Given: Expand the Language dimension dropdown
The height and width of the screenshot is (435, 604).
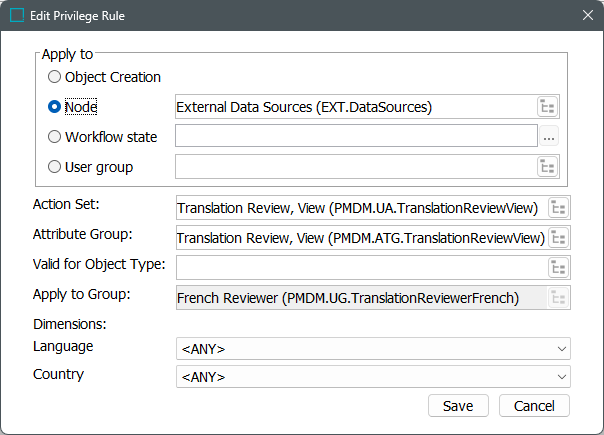Looking at the screenshot, I should tap(372, 348).
